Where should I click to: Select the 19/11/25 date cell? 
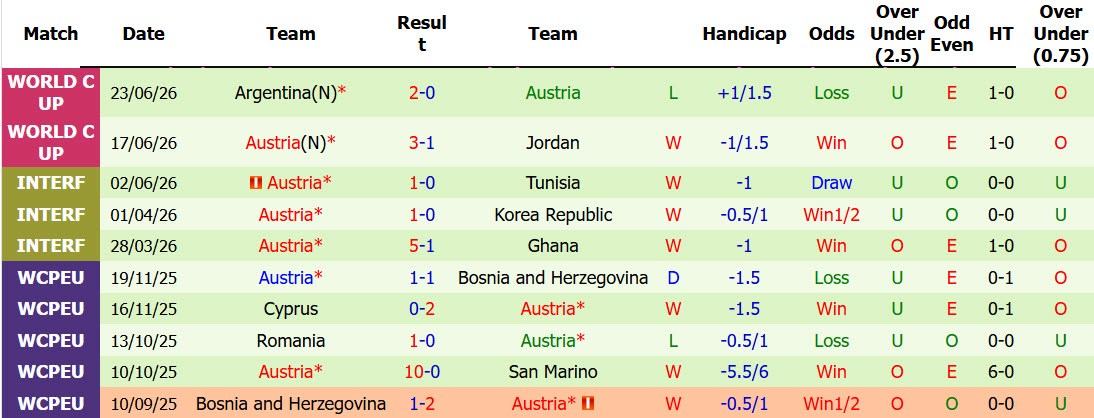tap(144, 278)
